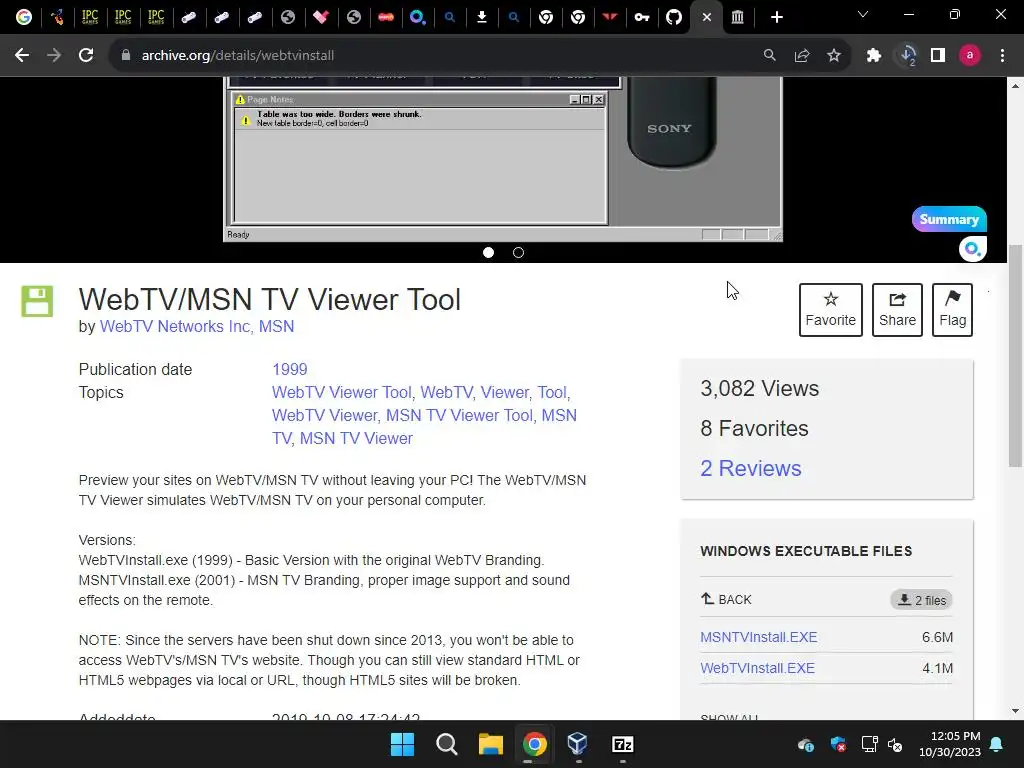
Task: Open the MSN TV Viewer Tool topic link
Action: (459, 415)
